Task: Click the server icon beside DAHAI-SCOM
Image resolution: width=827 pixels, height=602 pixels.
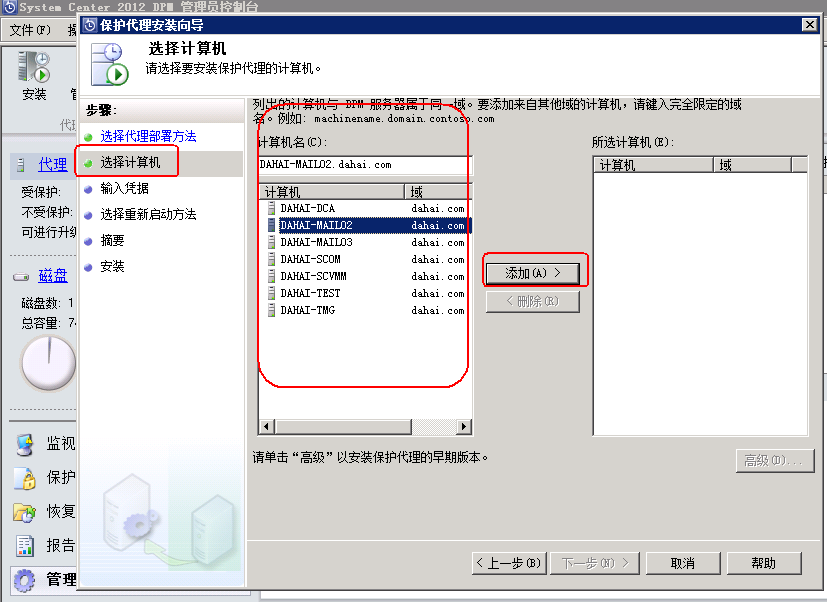Action: pos(272,259)
